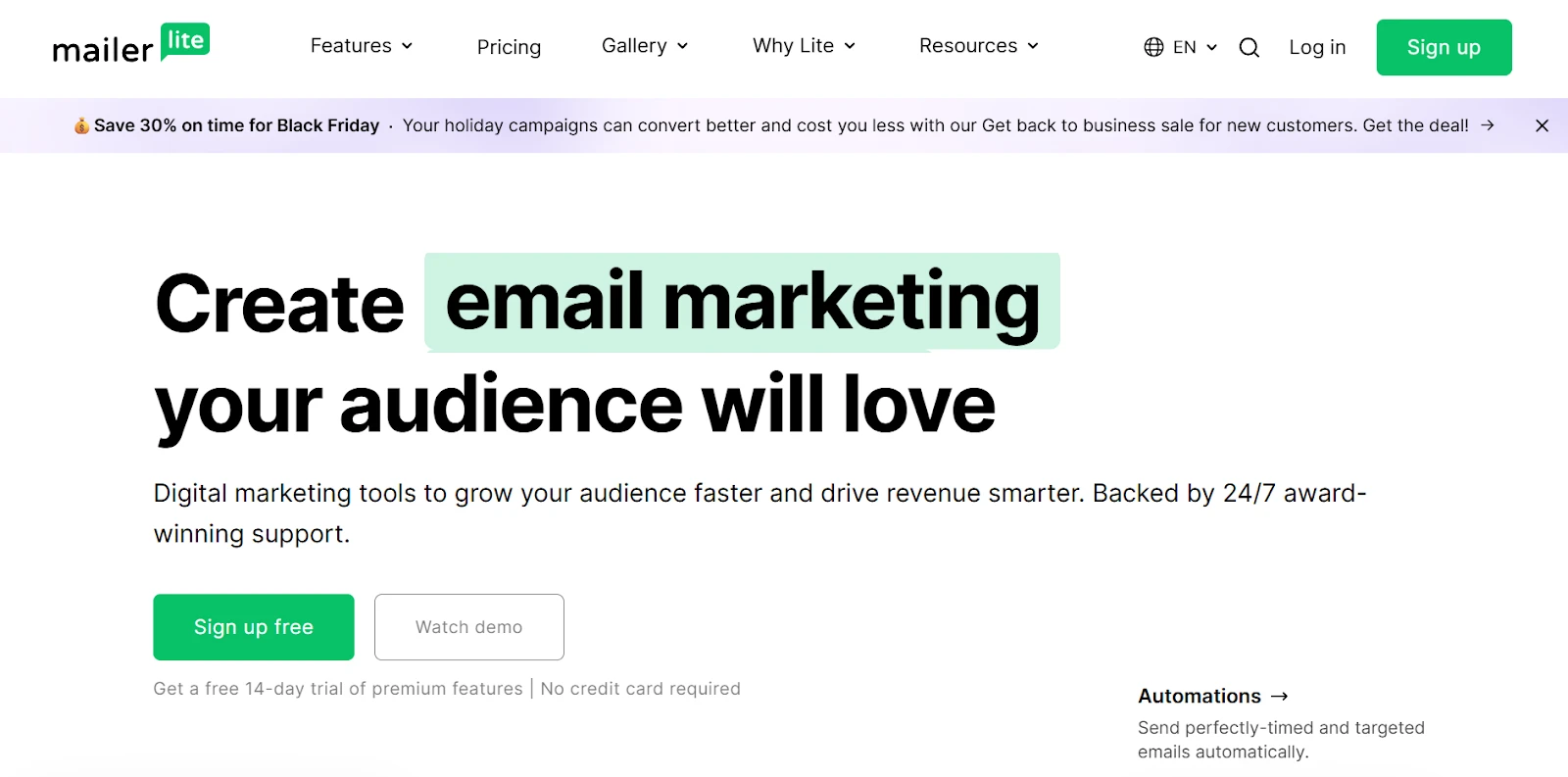Expand the Why Lite menu
1568x777 pixels.
tap(804, 46)
